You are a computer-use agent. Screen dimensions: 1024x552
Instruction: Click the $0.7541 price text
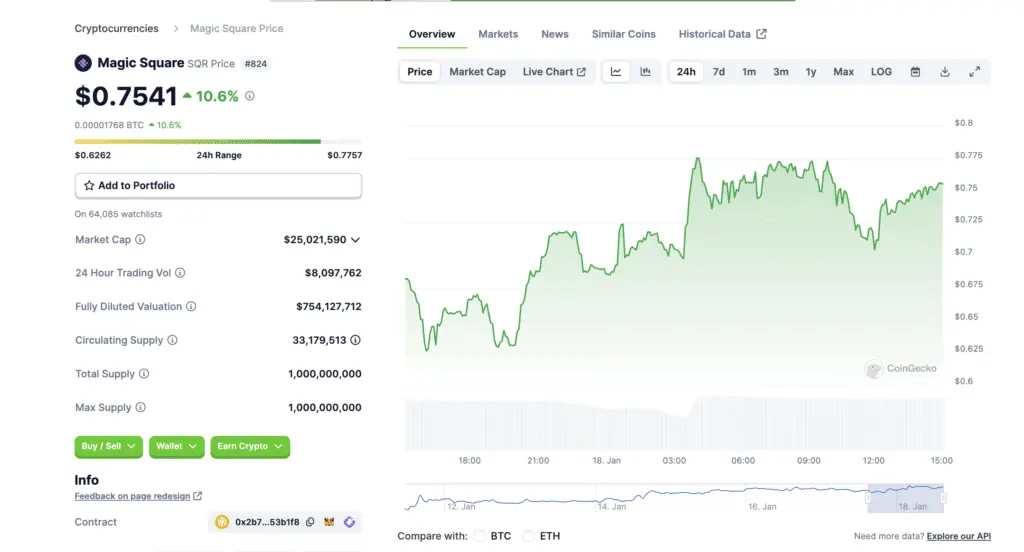point(126,97)
